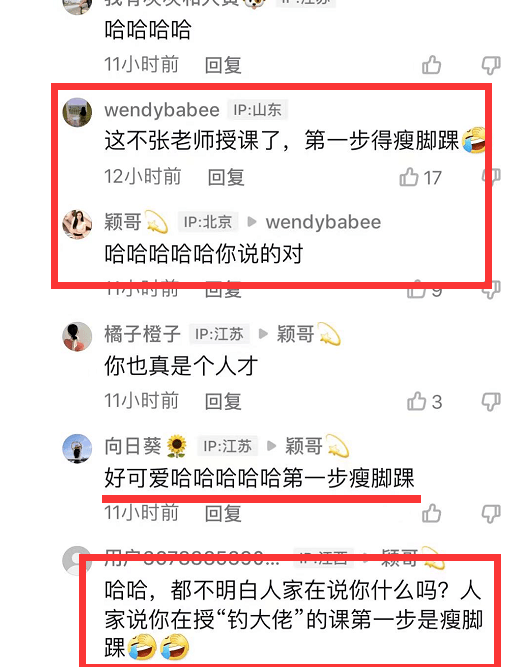Like the 哈哈哈哈 comment at top
This screenshot has width=522, height=667.
(431, 65)
